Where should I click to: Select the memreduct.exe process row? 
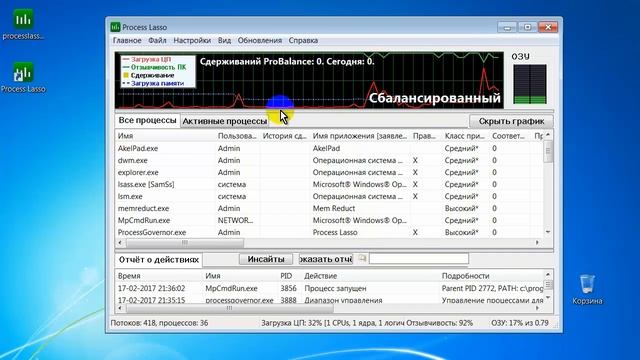329,208
